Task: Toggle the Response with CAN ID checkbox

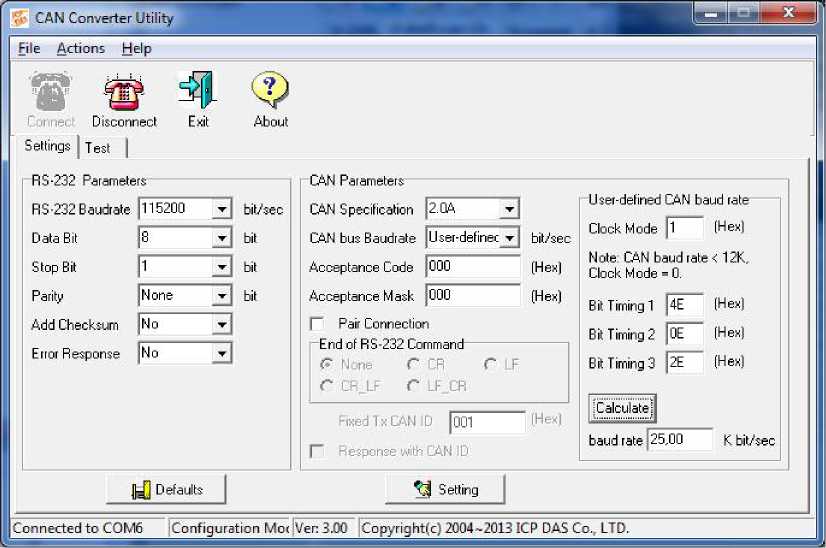Action: click(317, 452)
